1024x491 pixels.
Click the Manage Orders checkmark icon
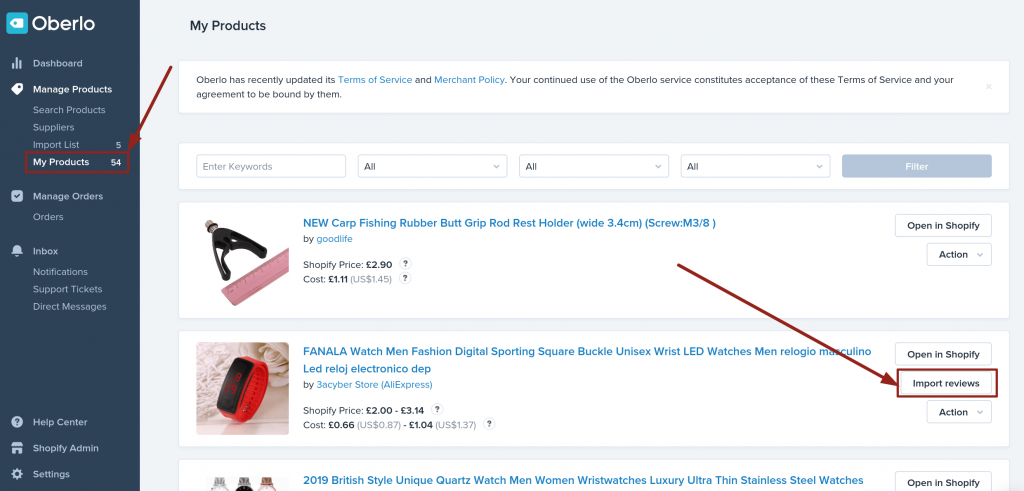[17, 196]
